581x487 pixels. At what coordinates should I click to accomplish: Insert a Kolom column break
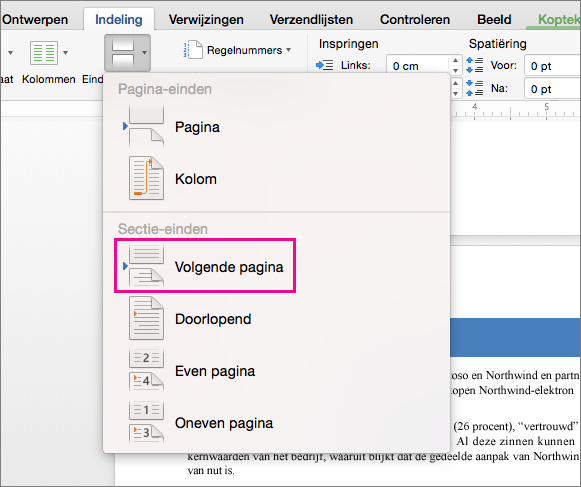pos(276,179)
